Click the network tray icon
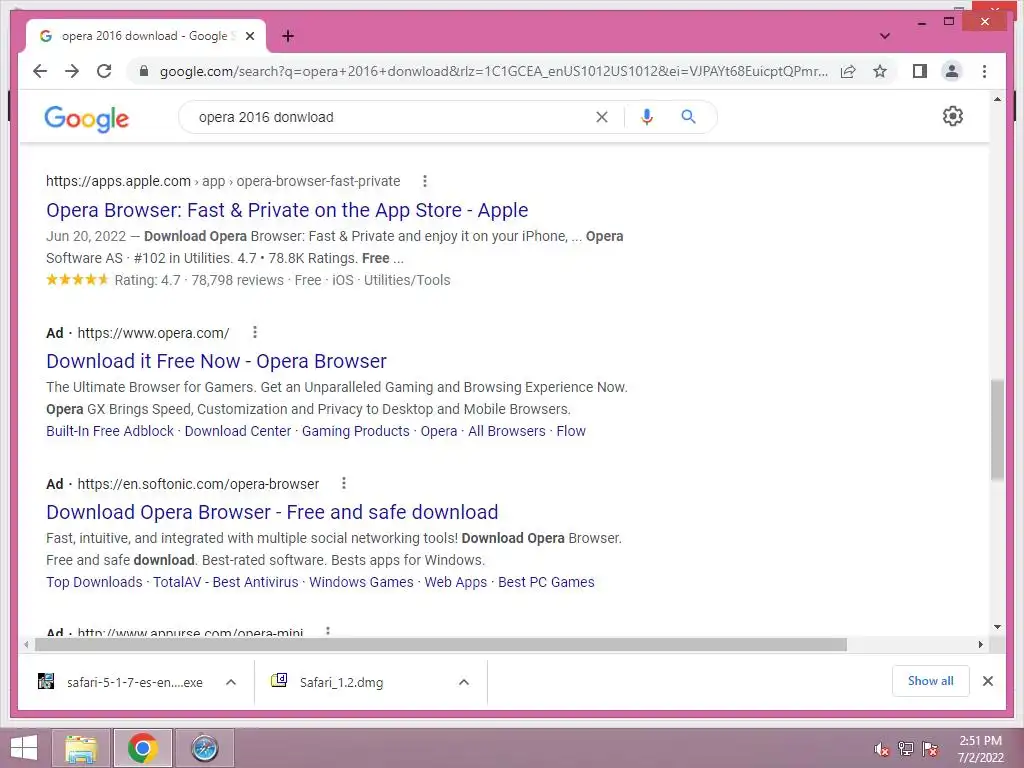Image resolution: width=1024 pixels, height=768 pixels. click(x=906, y=748)
